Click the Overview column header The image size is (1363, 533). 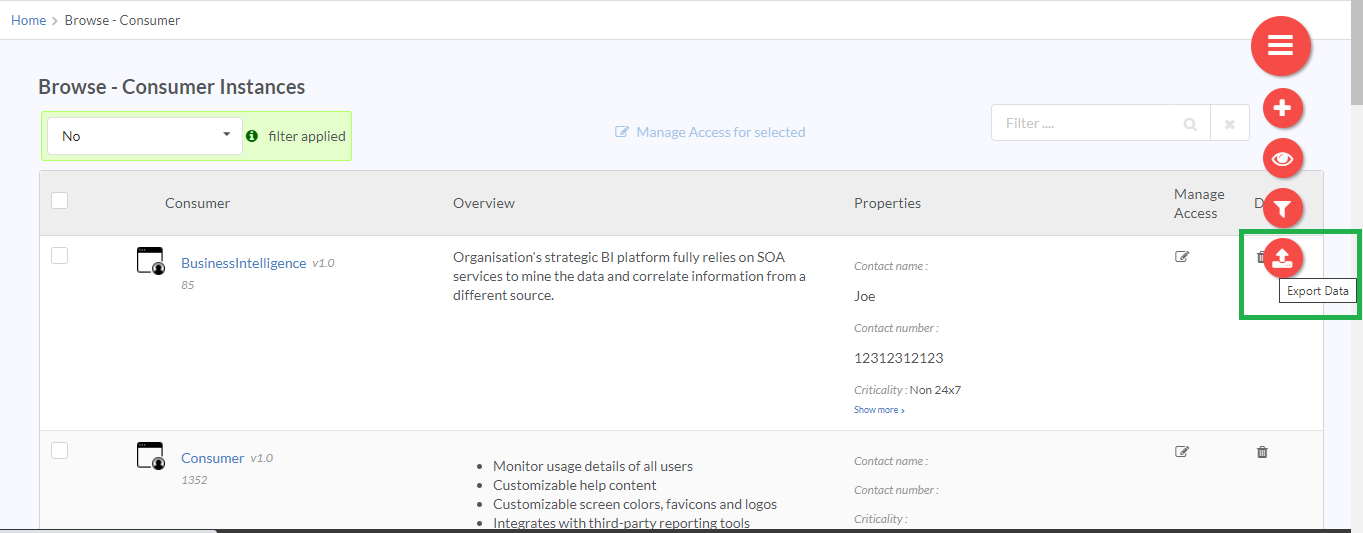click(x=484, y=203)
